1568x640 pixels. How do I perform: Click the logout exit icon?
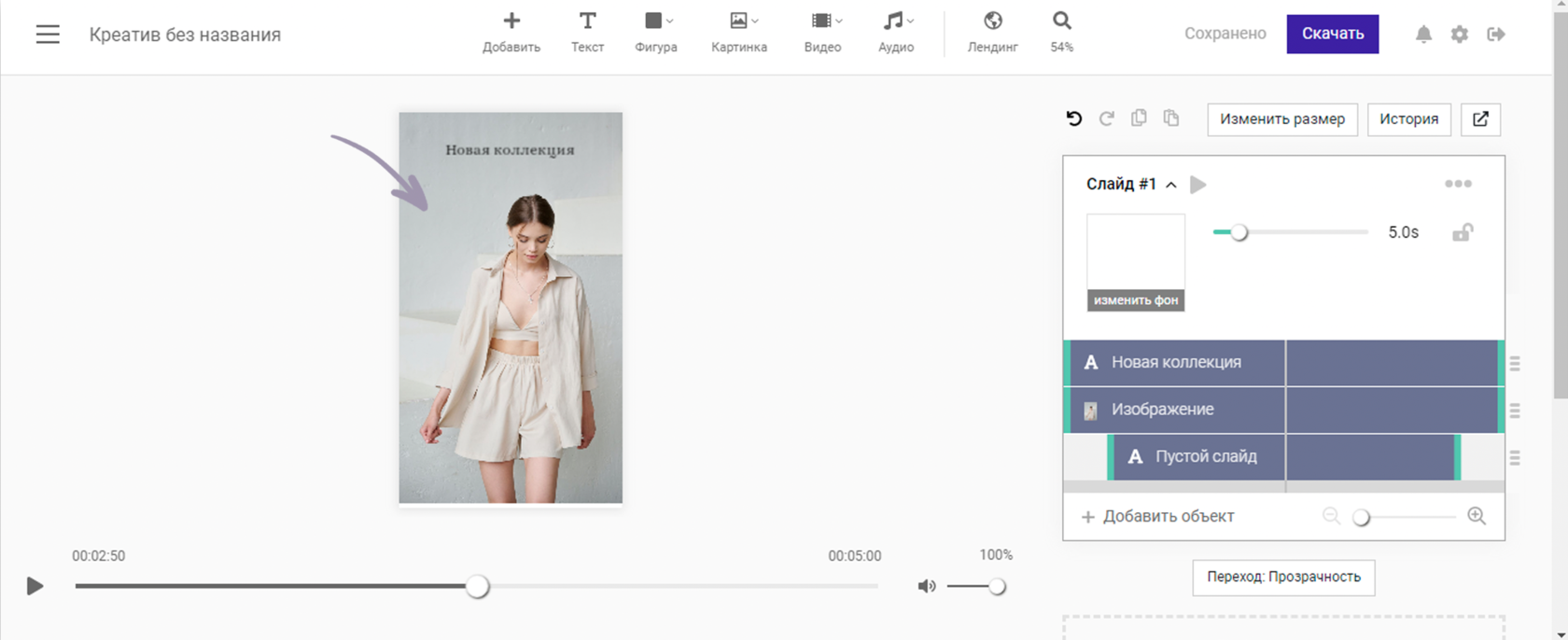(x=1496, y=35)
